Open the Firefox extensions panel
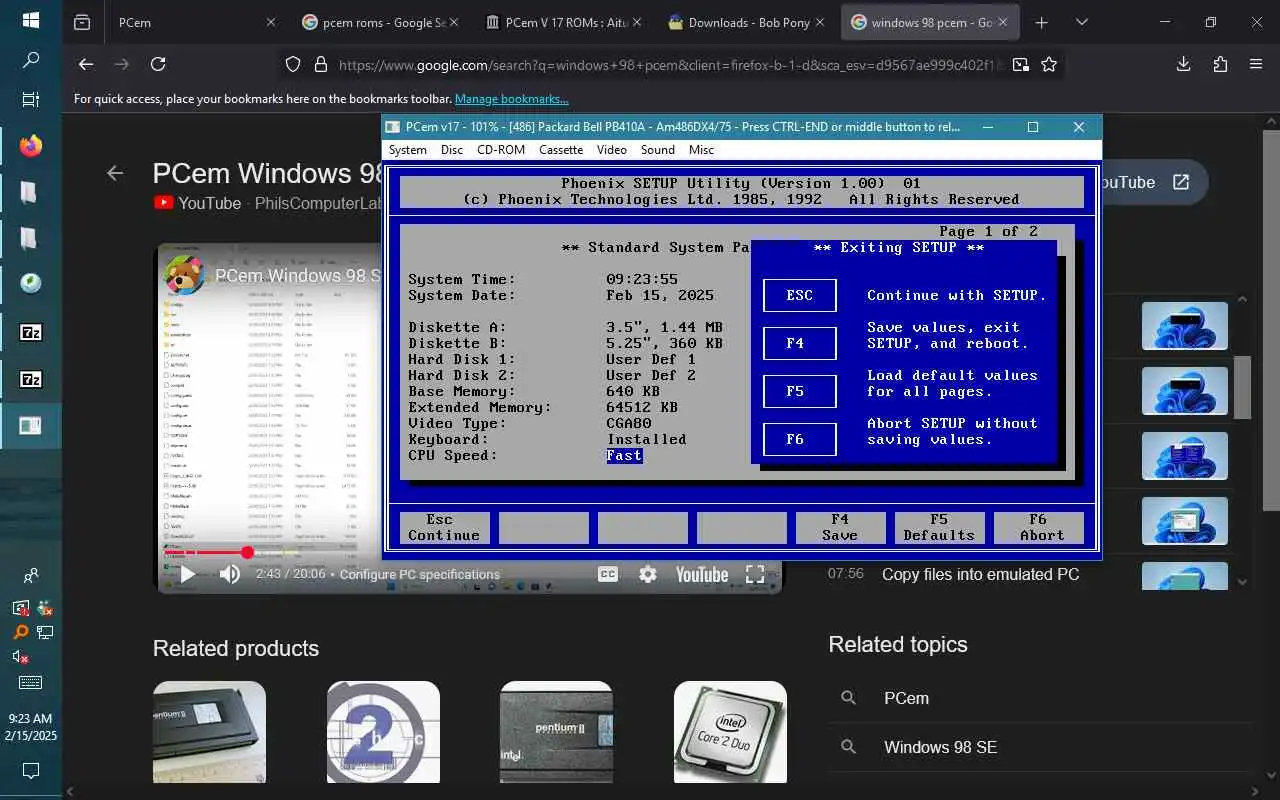The height and width of the screenshot is (800, 1280). tap(1220, 64)
